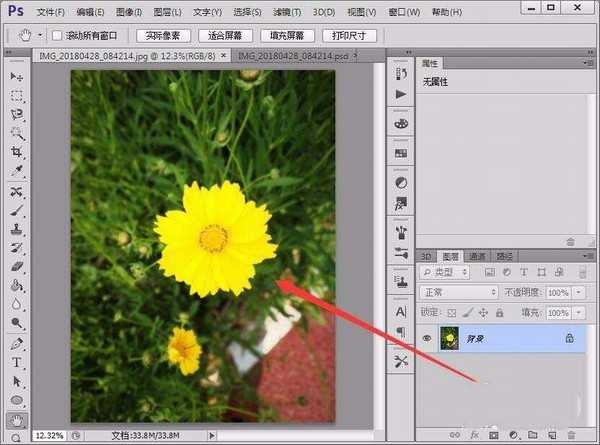Select the Crop tool
This screenshot has width=600, height=445.
coord(17,152)
